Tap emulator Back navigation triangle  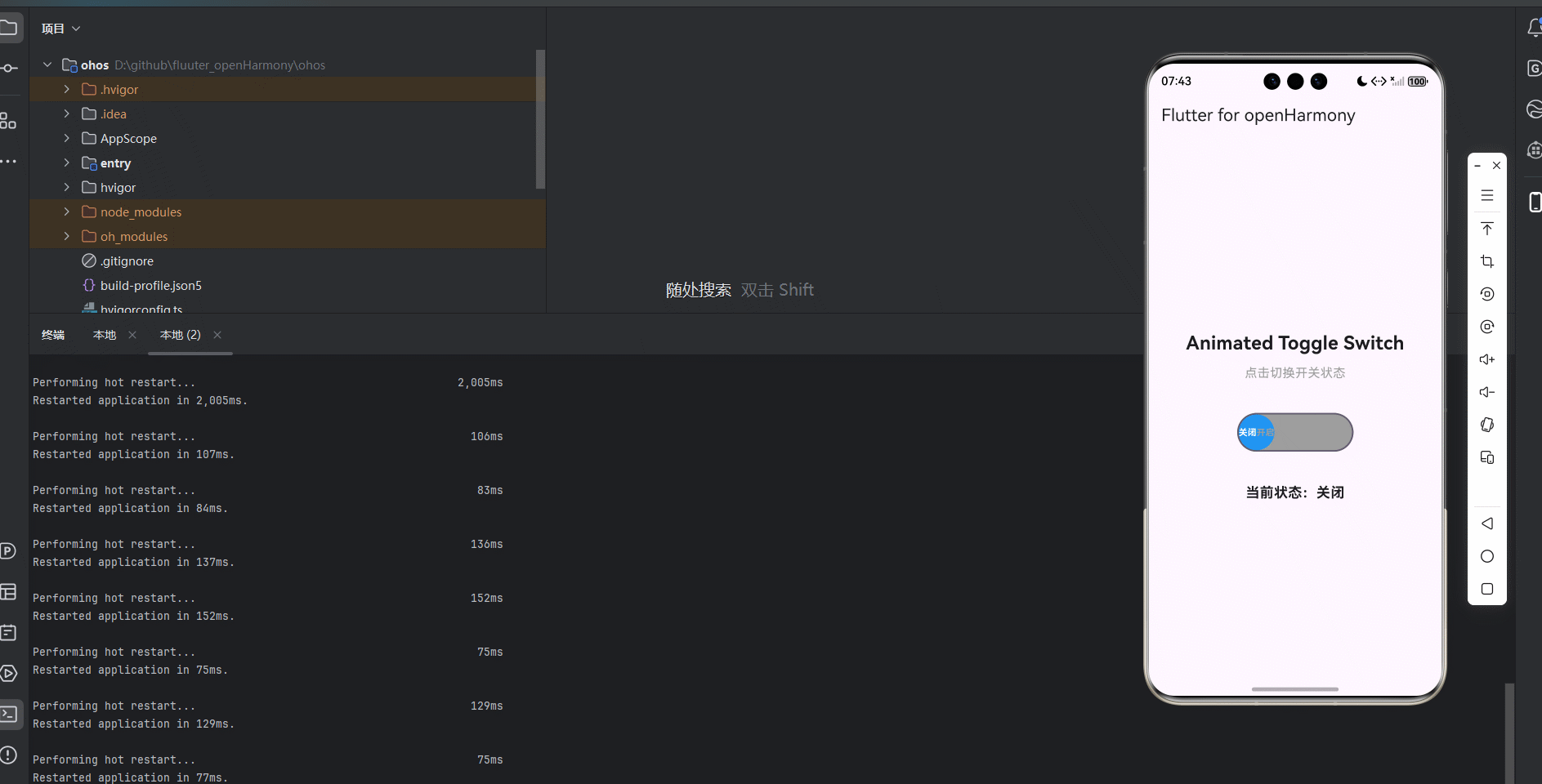tap(1487, 523)
